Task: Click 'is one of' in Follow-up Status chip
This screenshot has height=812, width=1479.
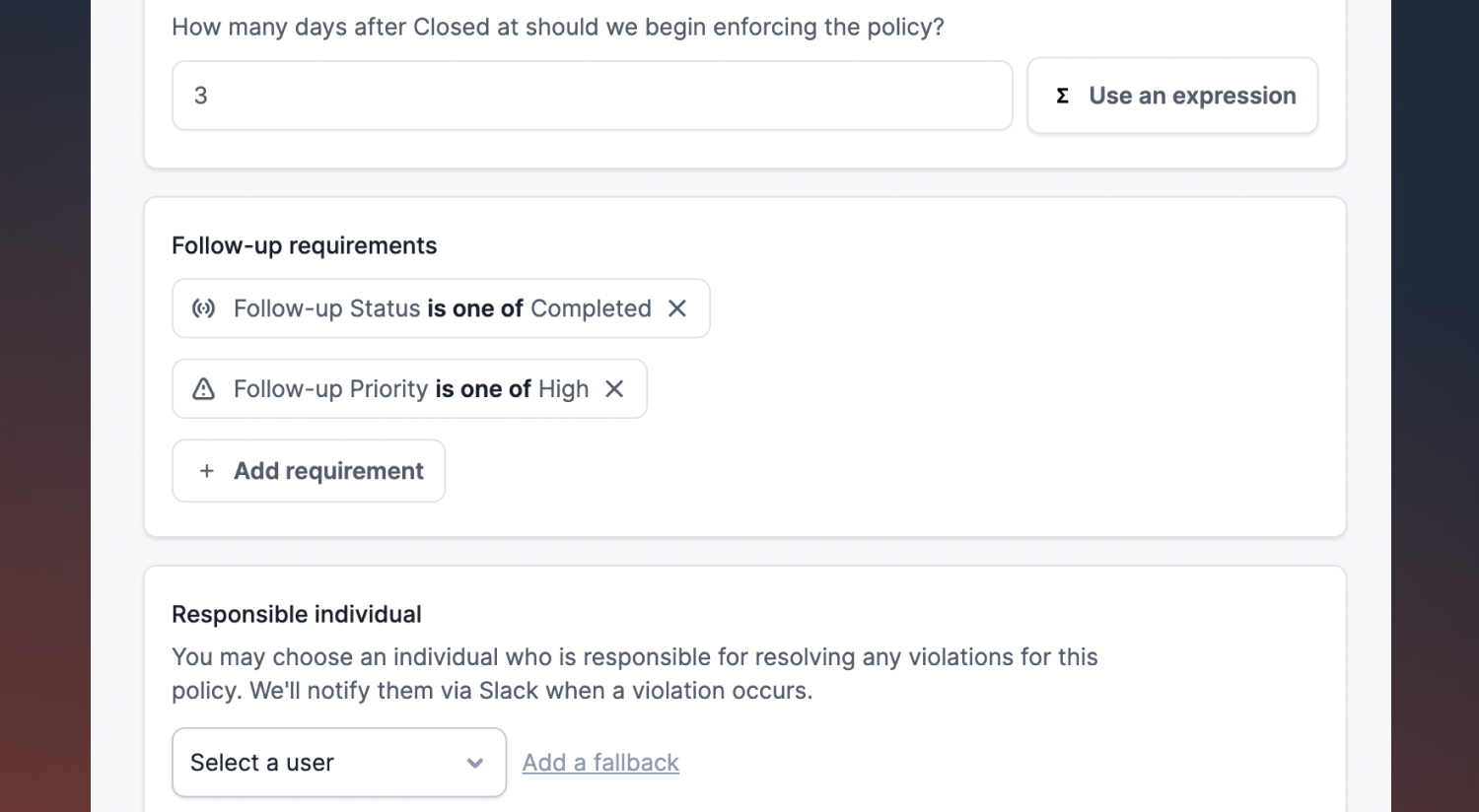Action: [x=475, y=308]
